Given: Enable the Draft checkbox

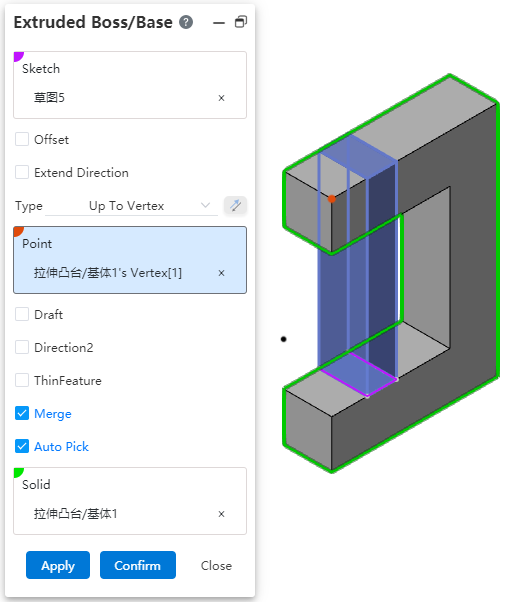Looking at the screenshot, I should point(22,314).
